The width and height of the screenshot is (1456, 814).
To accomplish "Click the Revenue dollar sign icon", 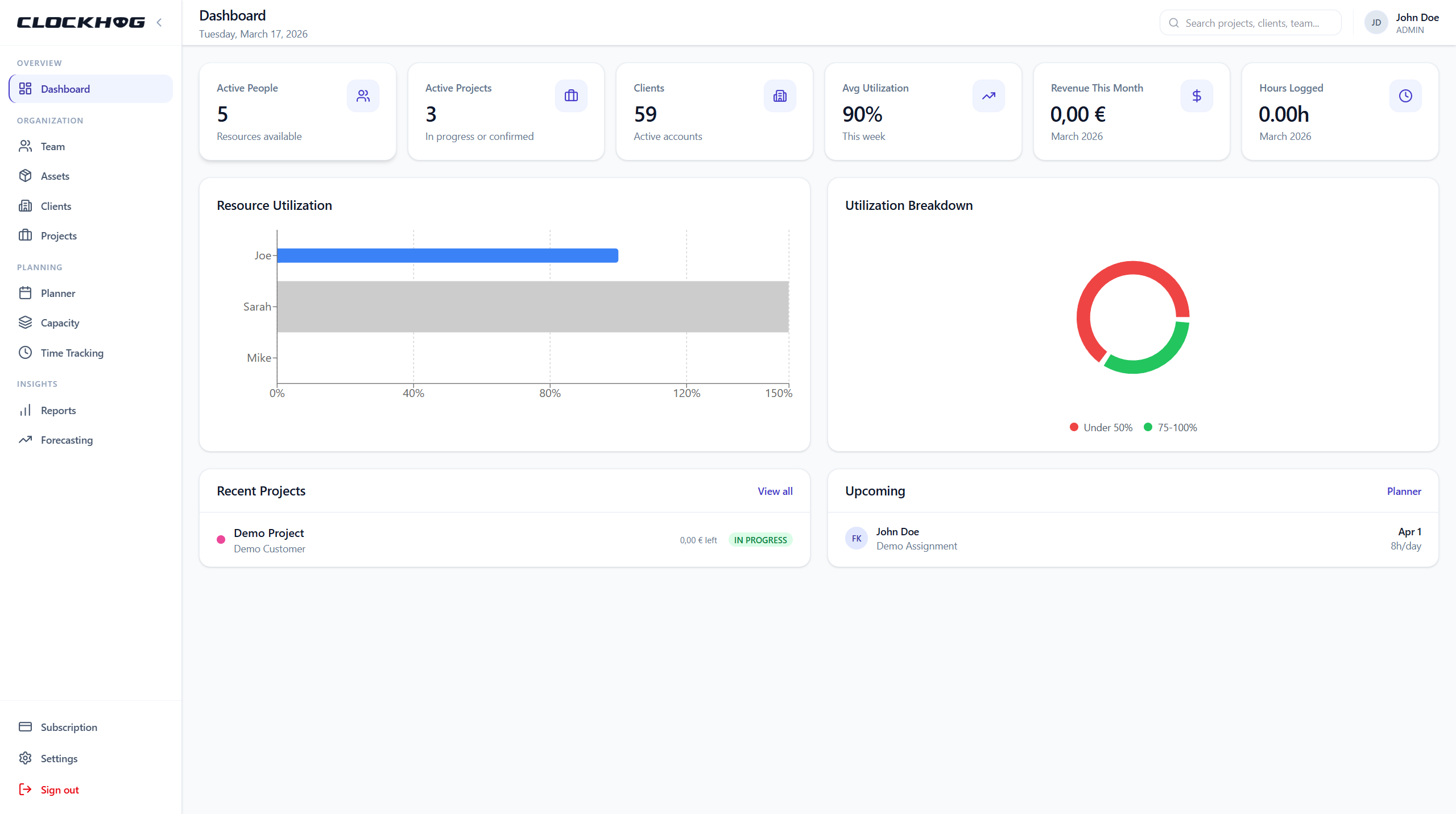I will (x=1197, y=96).
